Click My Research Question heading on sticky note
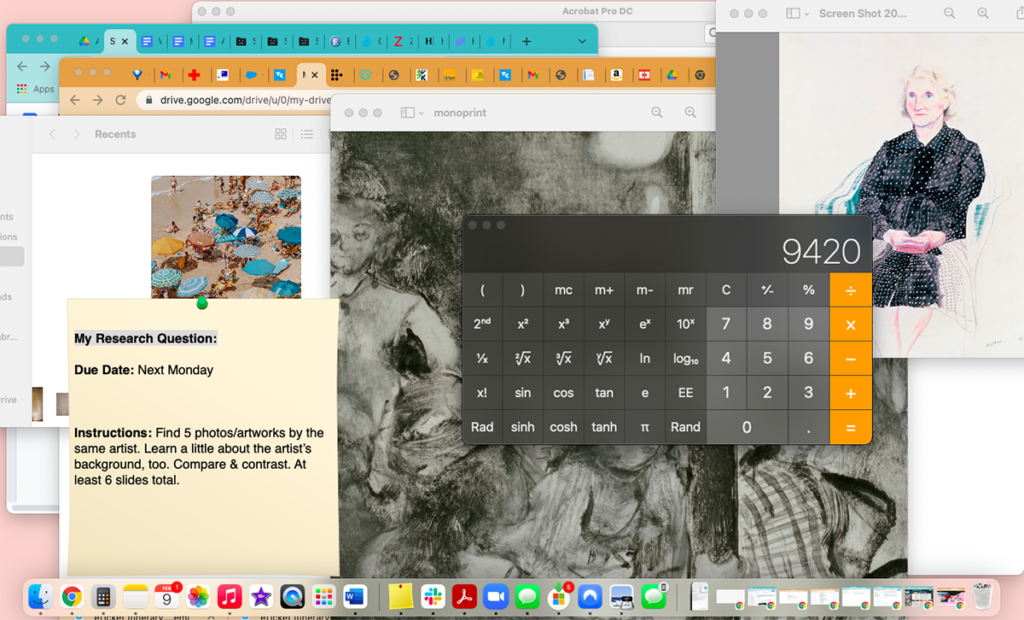This screenshot has height=620, width=1024. 145,338
